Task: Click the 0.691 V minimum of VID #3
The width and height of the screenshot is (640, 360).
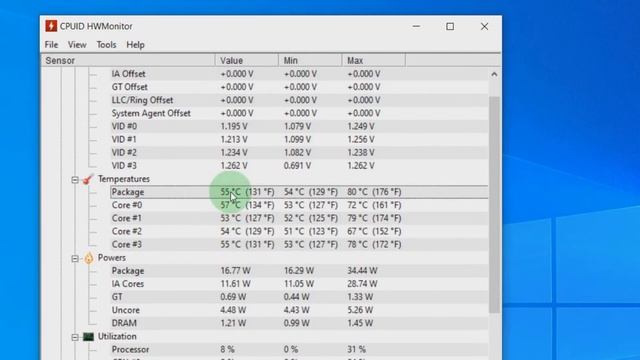Action: (x=297, y=166)
